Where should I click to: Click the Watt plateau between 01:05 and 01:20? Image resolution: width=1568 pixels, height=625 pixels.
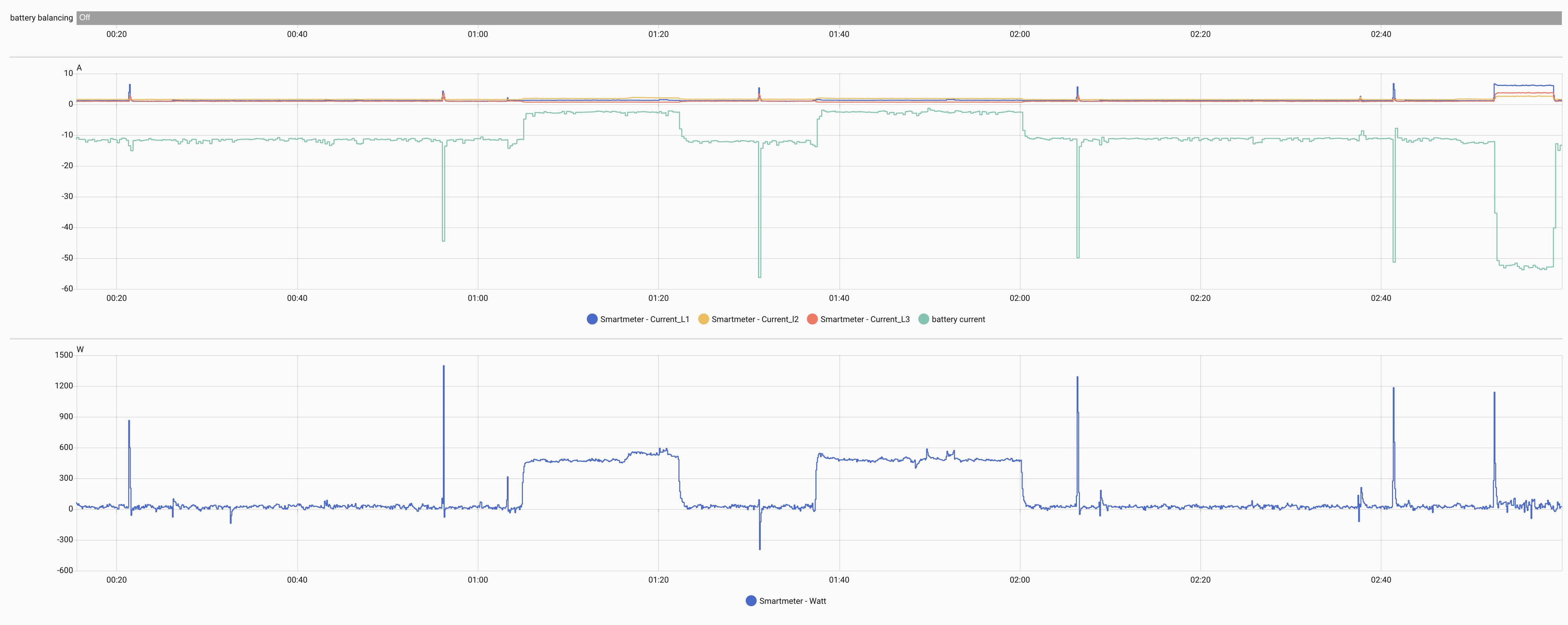pyautogui.click(x=584, y=461)
